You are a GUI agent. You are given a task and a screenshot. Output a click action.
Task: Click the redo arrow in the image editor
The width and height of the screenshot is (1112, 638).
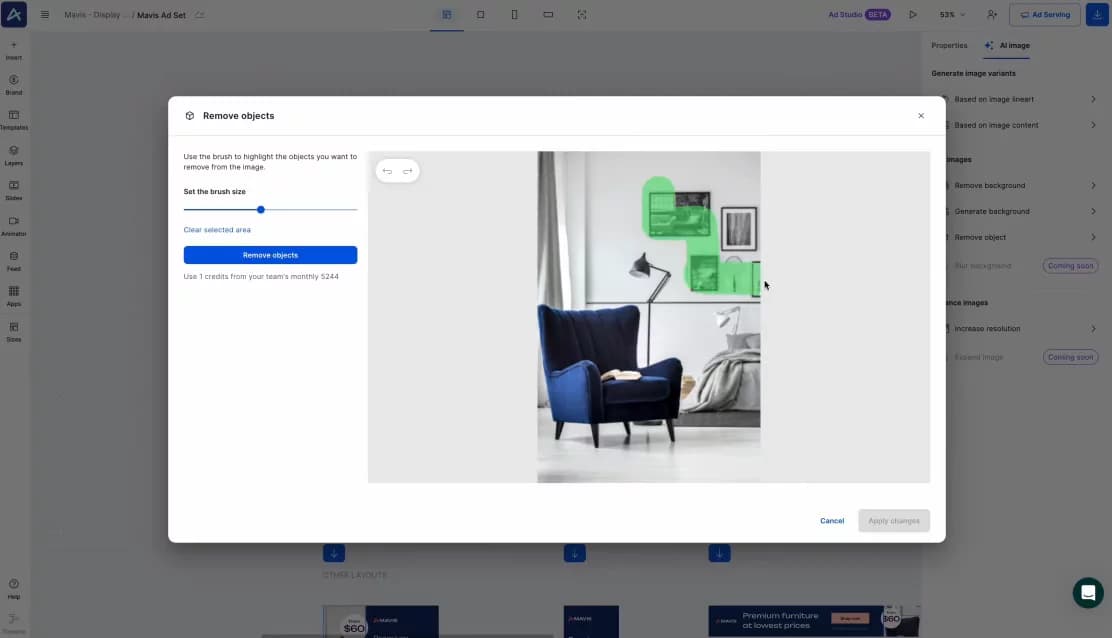tap(408, 171)
